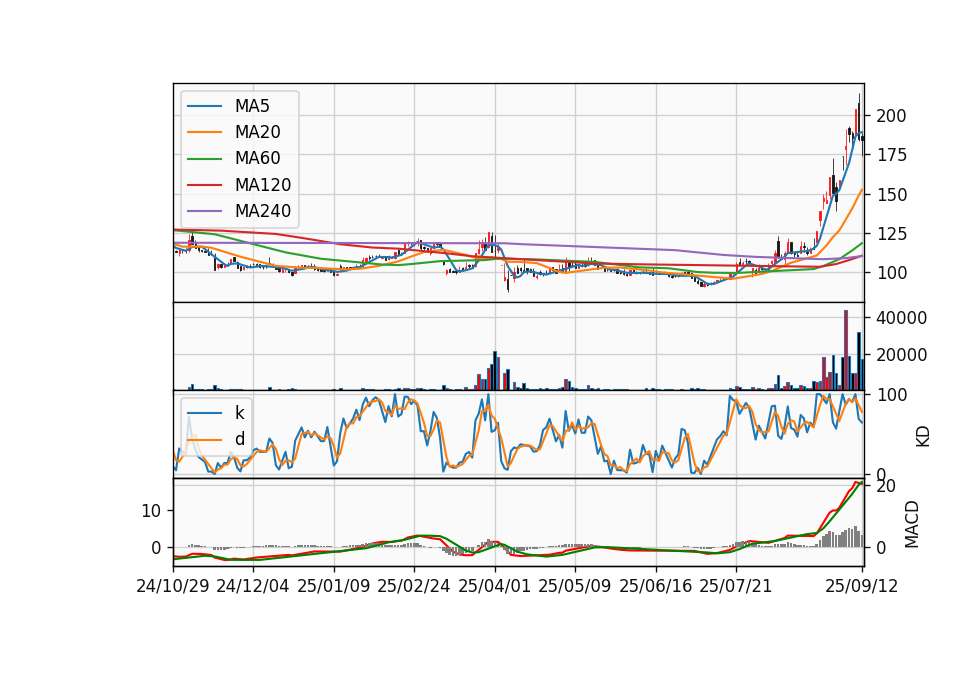Viewport: 960px width, 690px height.
Task: Click the 150 price axis label
Action: [891, 195]
